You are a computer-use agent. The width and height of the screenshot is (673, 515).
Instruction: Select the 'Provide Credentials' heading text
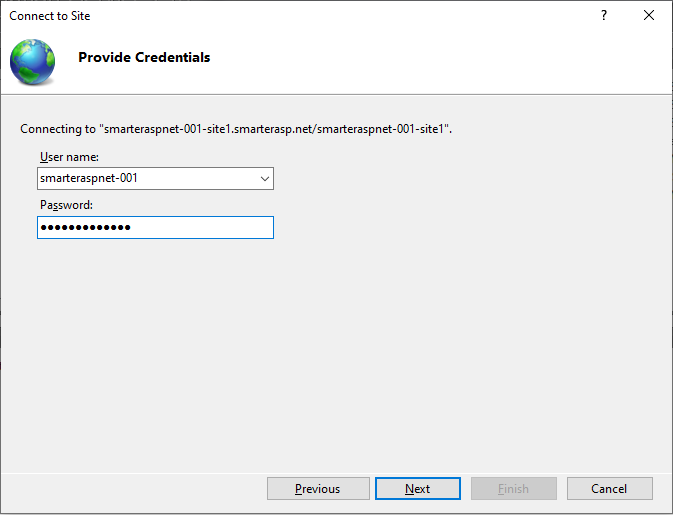[144, 57]
